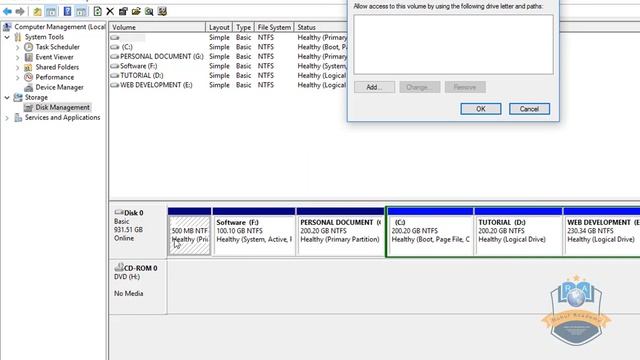Screen dimensions: 640x360
Task: Select Services and Applications tree item
Action: [x=62, y=118]
